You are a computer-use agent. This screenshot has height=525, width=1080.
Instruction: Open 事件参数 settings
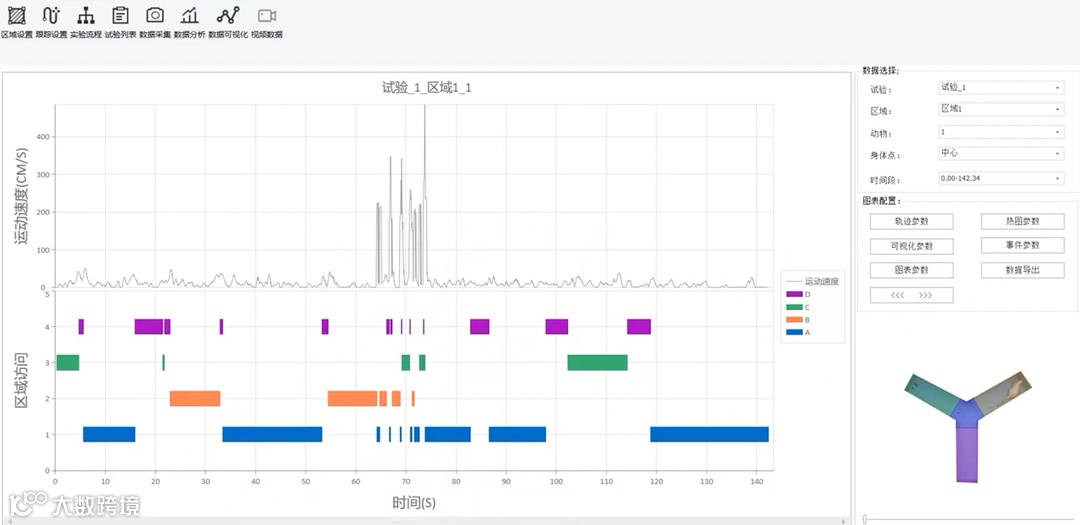[x=1023, y=245]
